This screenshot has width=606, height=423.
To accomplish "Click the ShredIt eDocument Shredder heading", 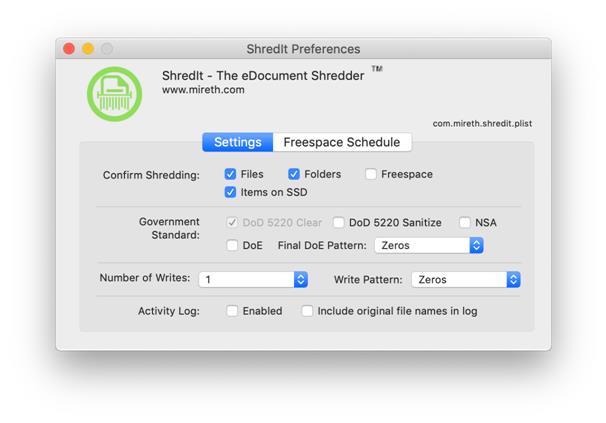I will (263, 76).
